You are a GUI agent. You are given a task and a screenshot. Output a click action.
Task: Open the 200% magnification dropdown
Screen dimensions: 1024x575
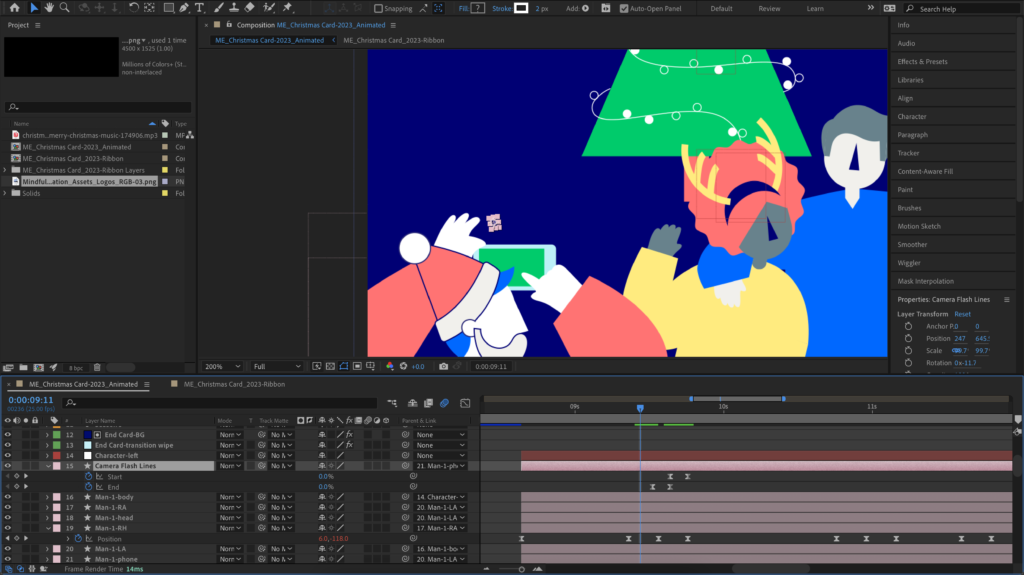coord(221,367)
